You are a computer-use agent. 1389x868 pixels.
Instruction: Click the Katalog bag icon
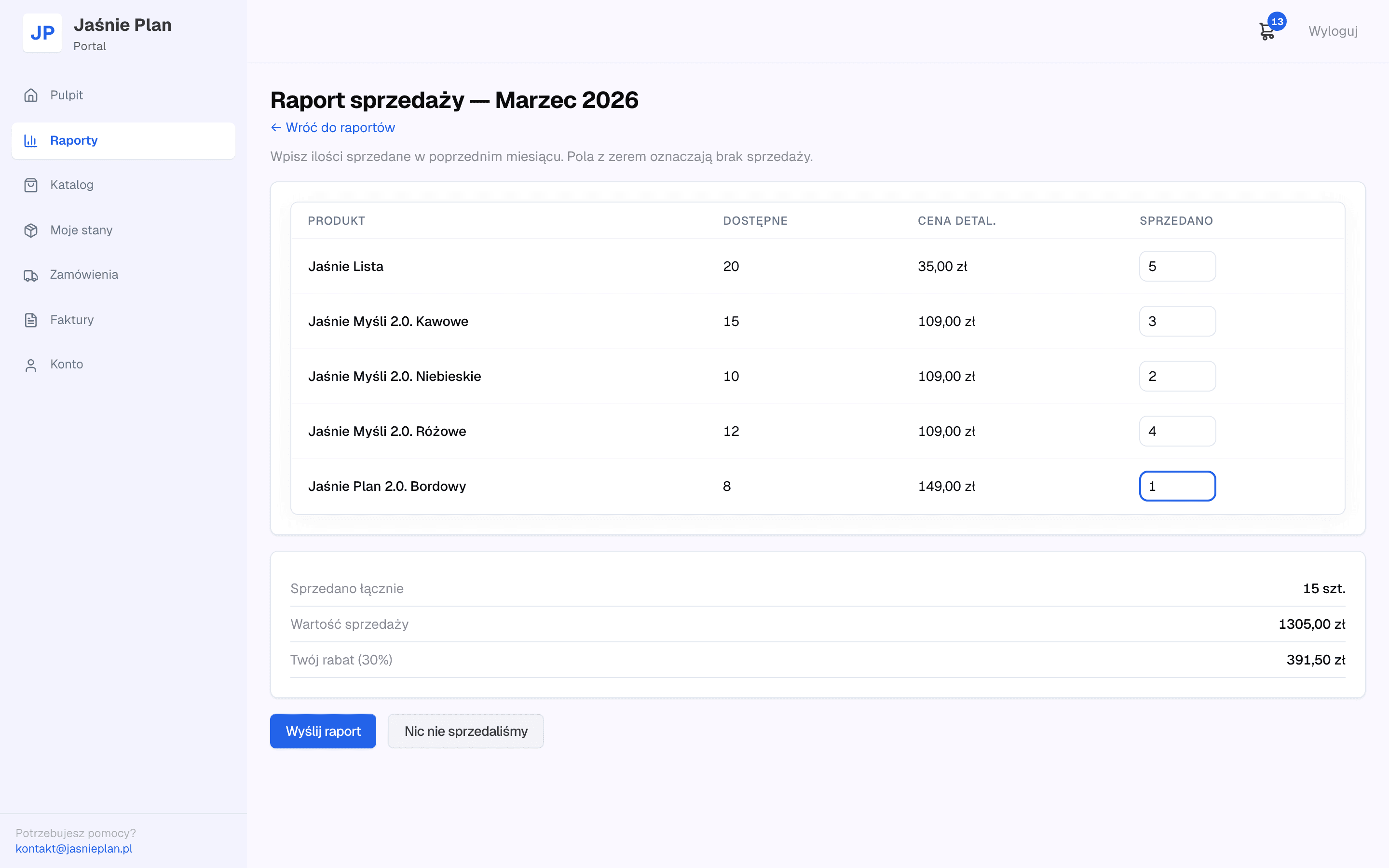click(x=31, y=185)
